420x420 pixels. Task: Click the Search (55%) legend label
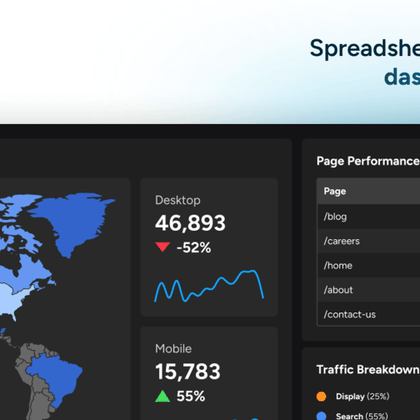pyautogui.click(x=362, y=416)
